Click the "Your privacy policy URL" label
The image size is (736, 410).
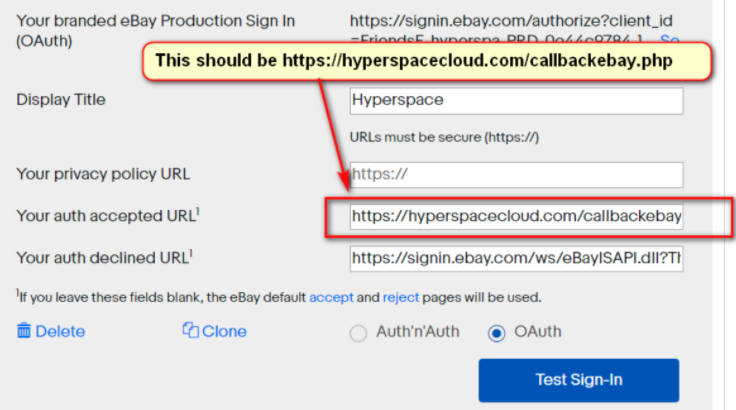[103, 174]
